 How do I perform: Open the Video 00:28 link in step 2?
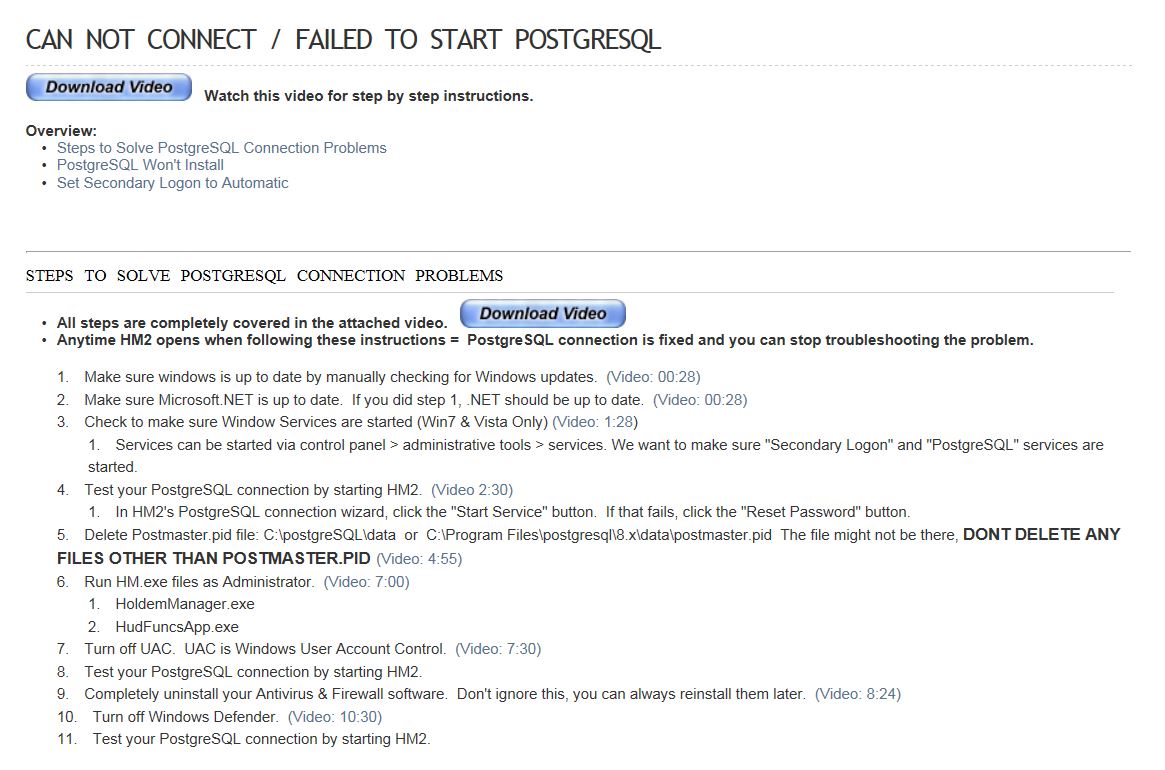point(700,400)
